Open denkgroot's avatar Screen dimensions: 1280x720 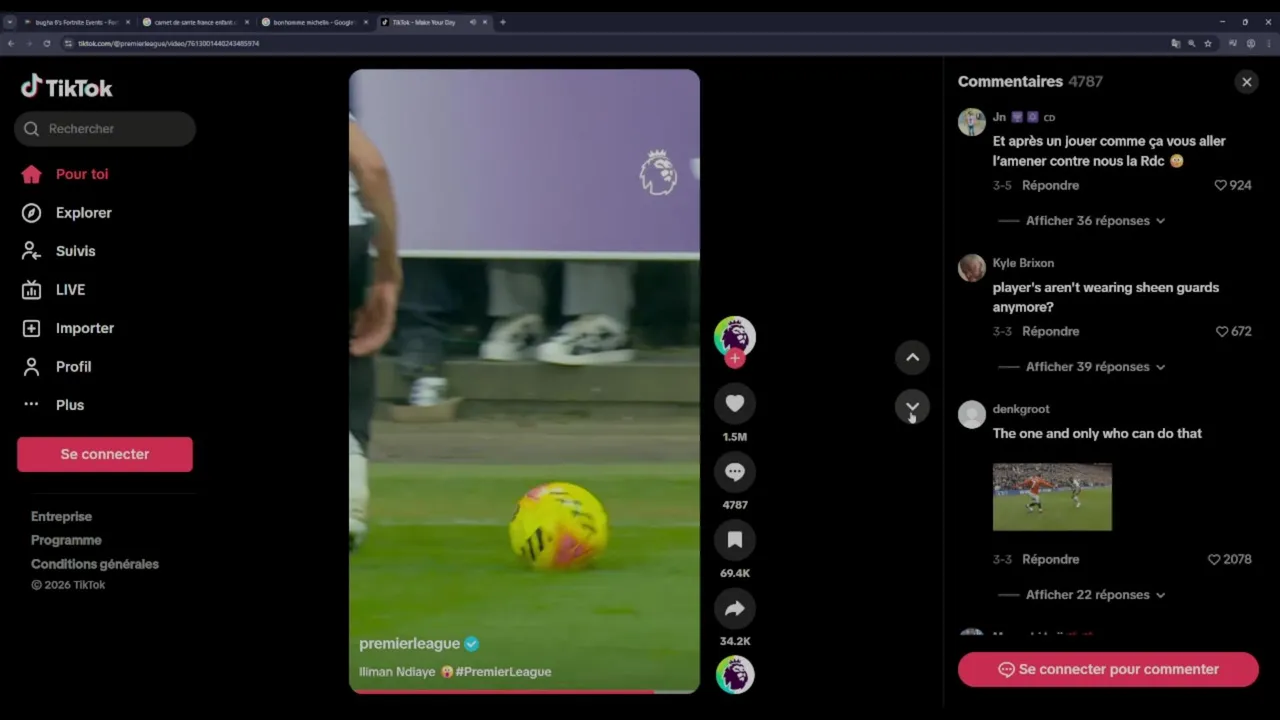click(x=972, y=414)
